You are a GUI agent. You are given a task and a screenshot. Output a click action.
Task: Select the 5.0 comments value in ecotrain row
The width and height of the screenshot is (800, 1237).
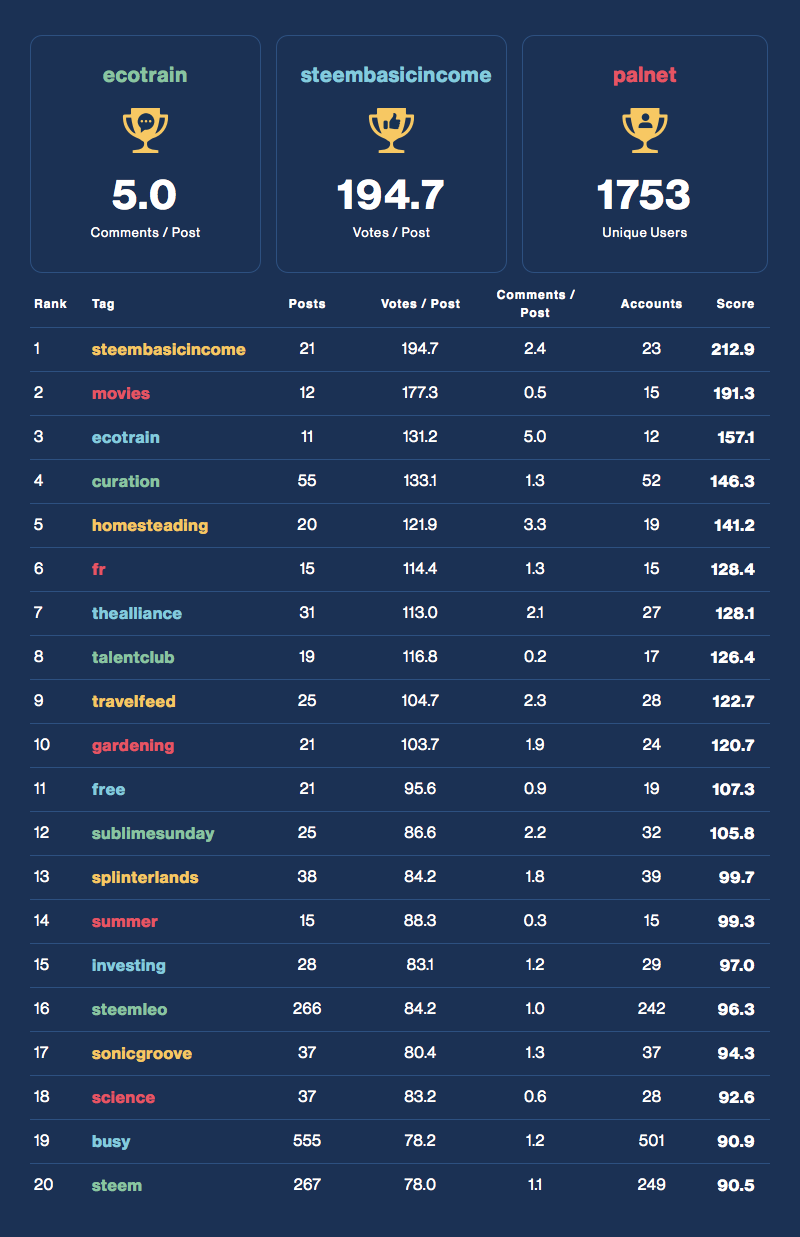[535, 438]
